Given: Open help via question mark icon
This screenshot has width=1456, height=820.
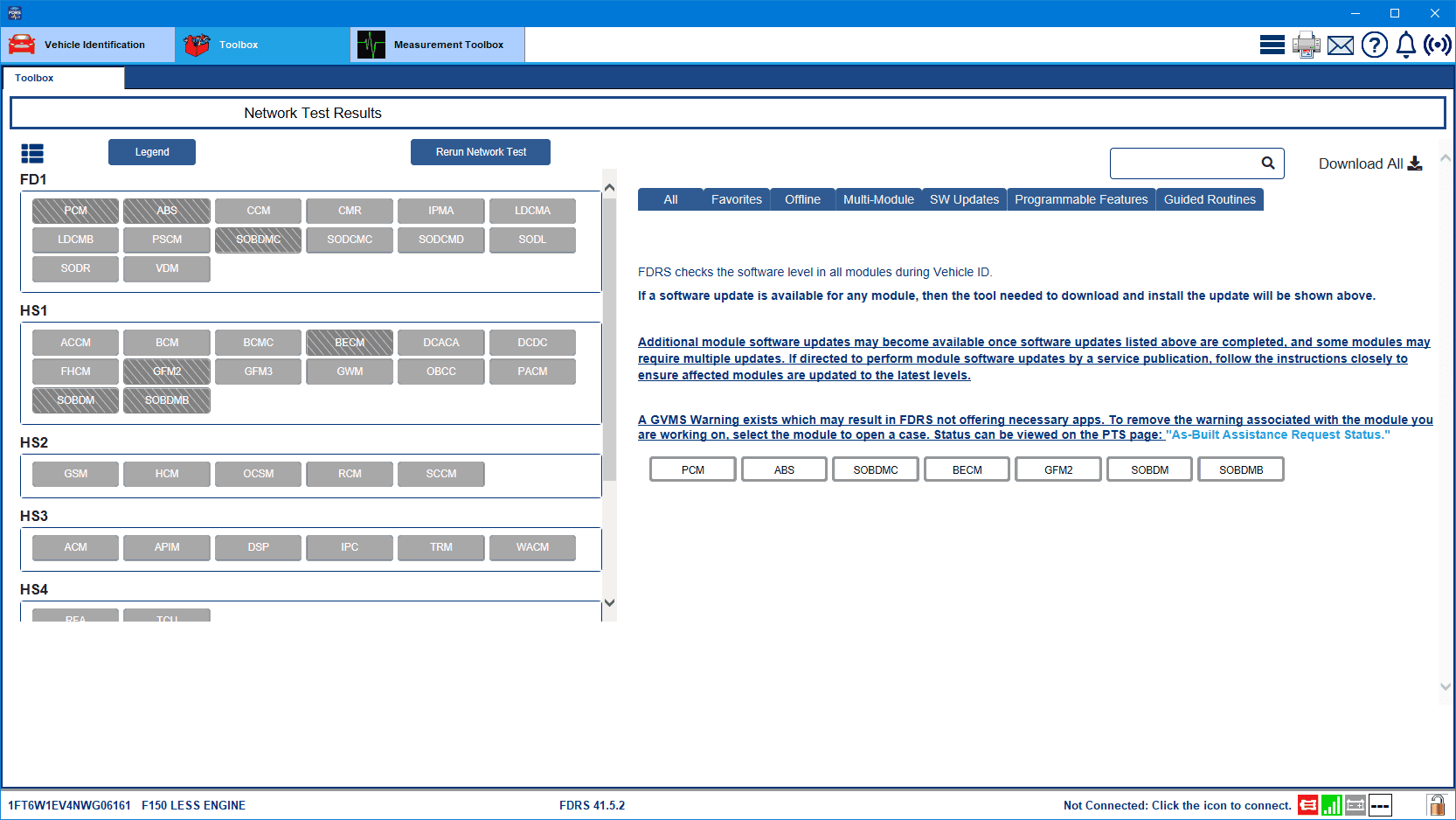Looking at the screenshot, I should (1374, 45).
